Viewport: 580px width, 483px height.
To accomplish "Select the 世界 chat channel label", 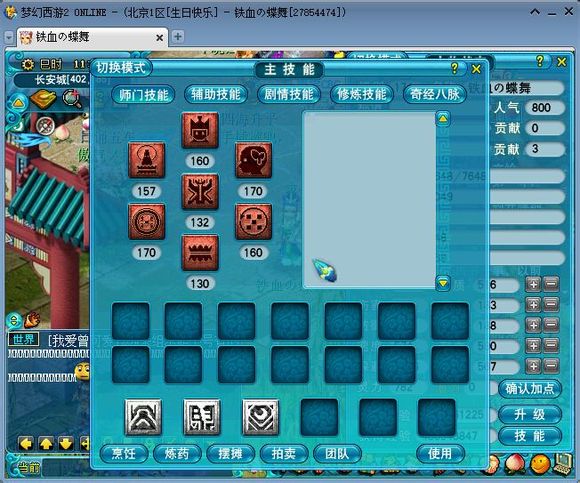I will (x=23, y=339).
